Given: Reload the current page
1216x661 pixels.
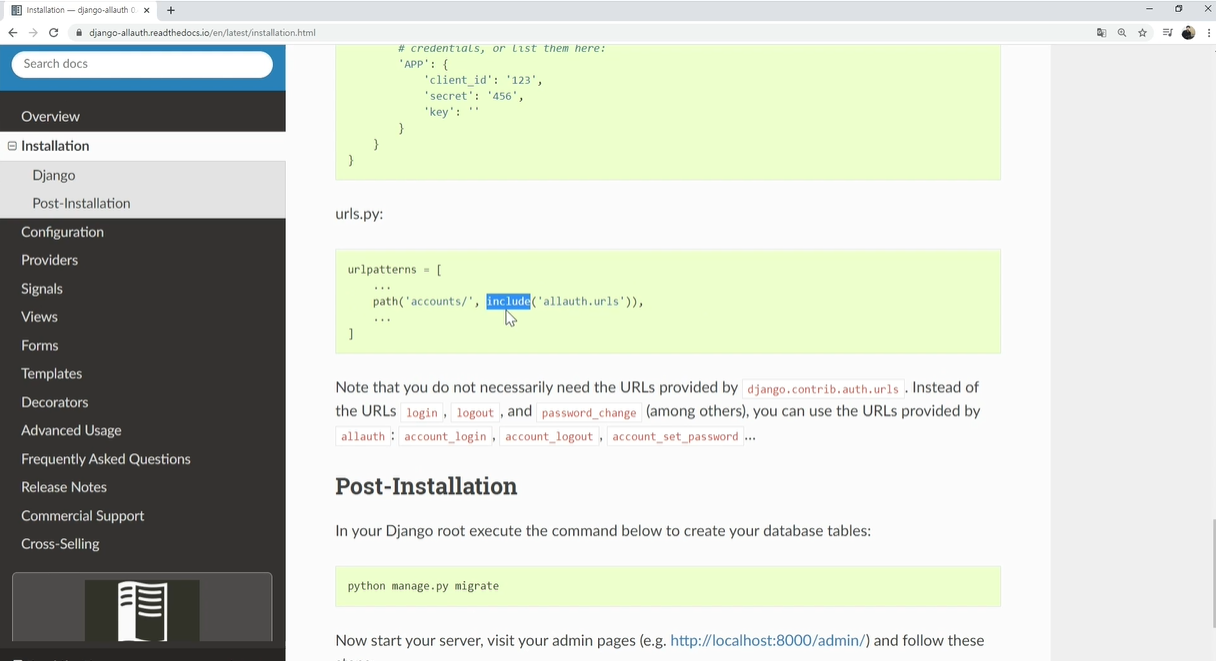Looking at the screenshot, I should (54, 32).
